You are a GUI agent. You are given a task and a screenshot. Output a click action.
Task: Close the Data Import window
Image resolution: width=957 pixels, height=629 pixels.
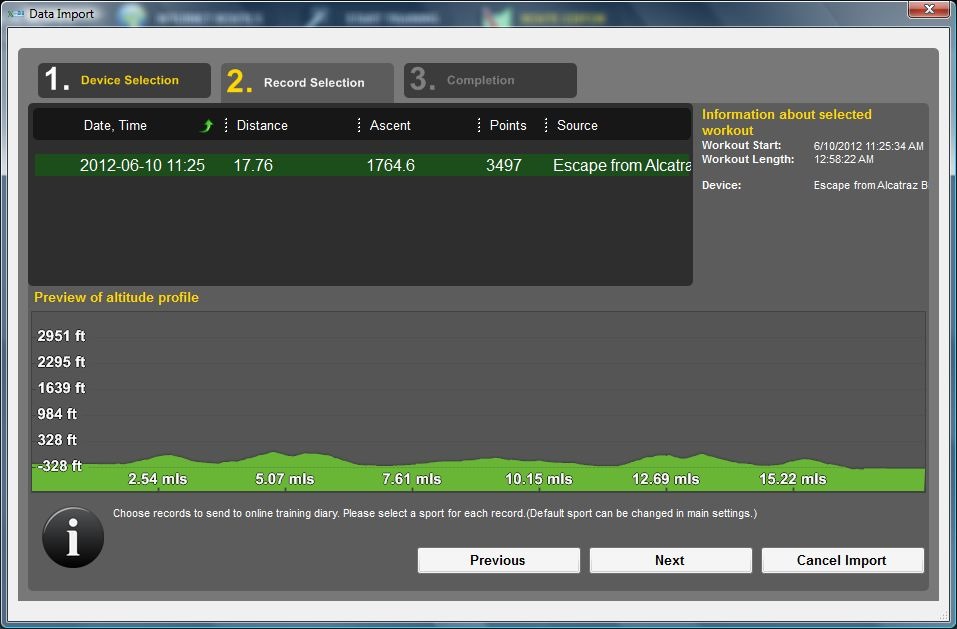(928, 9)
